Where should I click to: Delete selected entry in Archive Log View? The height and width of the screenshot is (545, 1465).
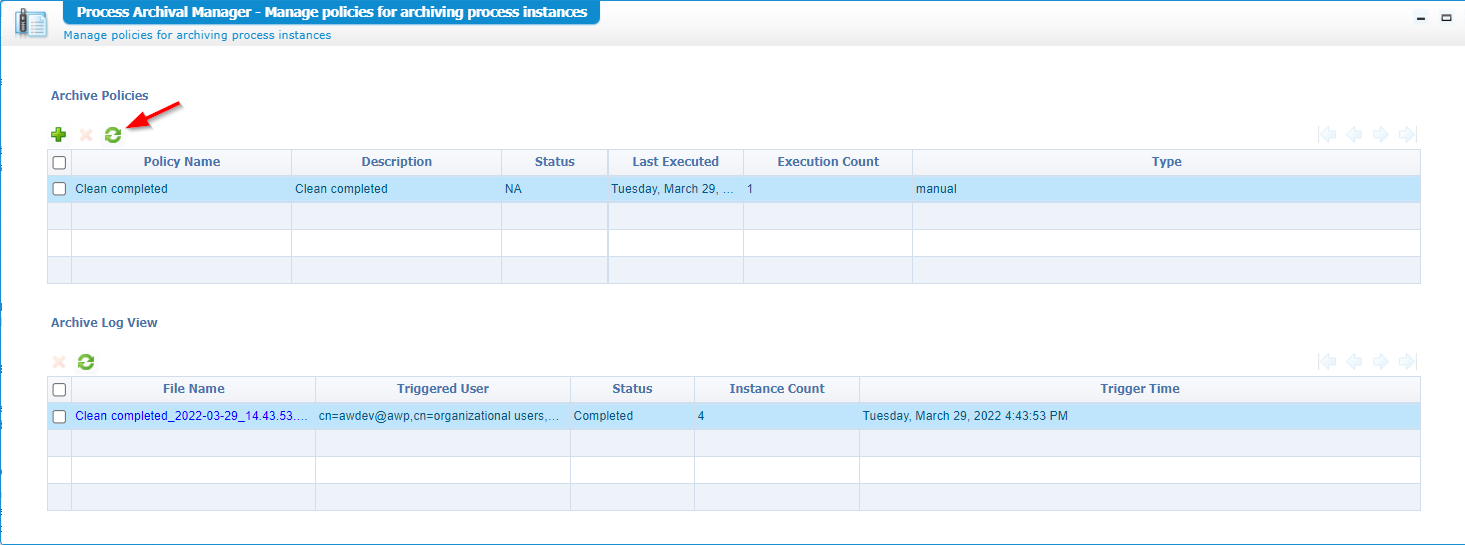pyautogui.click(x=59, y=362)
